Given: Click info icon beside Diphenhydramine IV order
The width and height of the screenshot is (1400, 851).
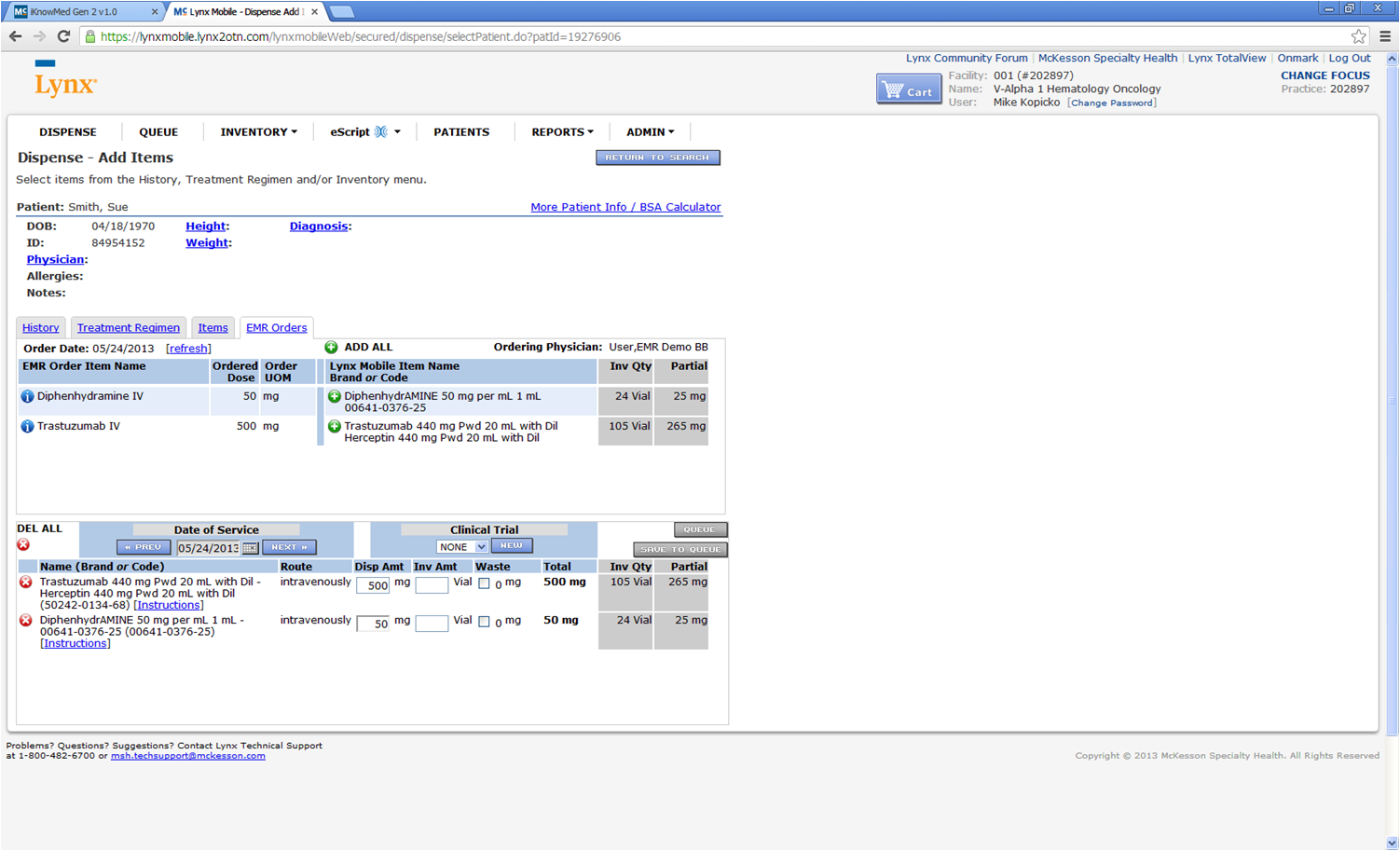Looking at the screenshot, I should point(27,395).
